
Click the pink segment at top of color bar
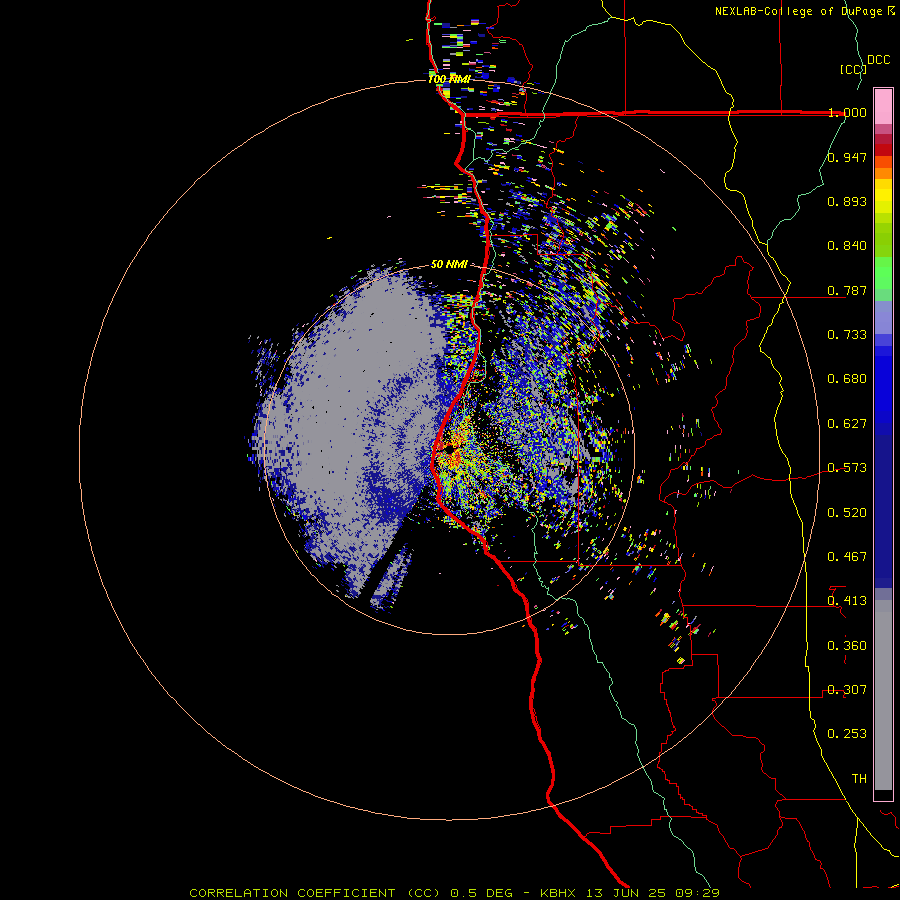[x=883, y=107]
